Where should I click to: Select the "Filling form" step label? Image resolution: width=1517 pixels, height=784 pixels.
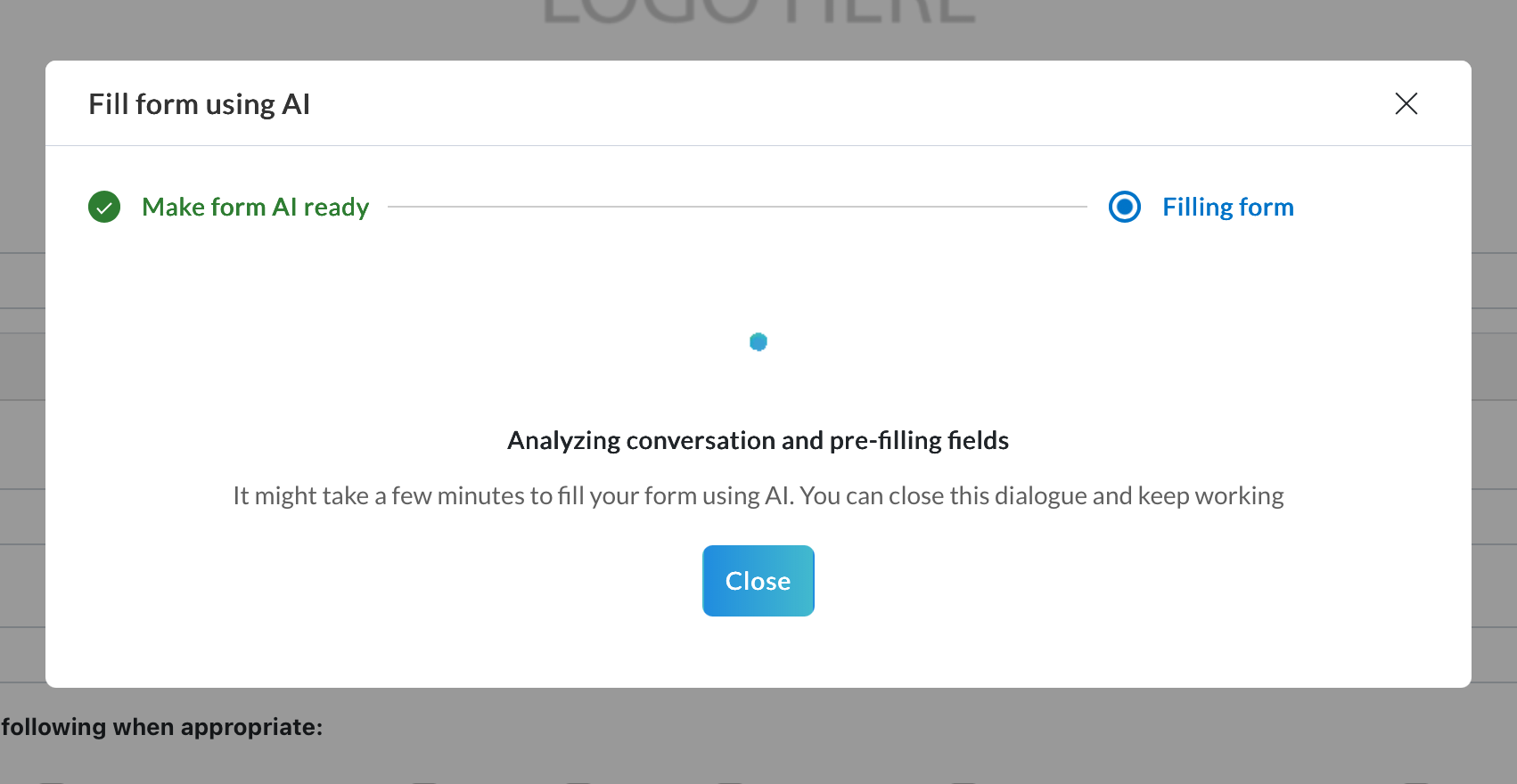pos(1227,207)
